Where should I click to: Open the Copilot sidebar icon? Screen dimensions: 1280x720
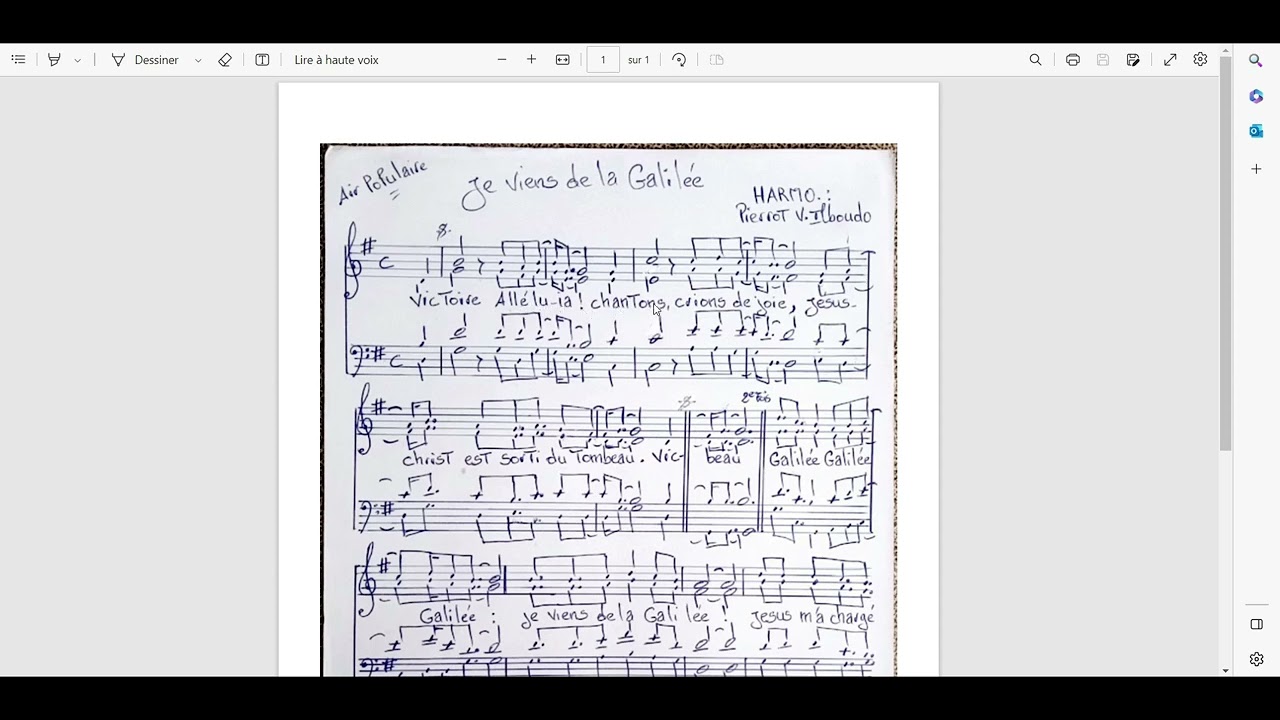1256,96
